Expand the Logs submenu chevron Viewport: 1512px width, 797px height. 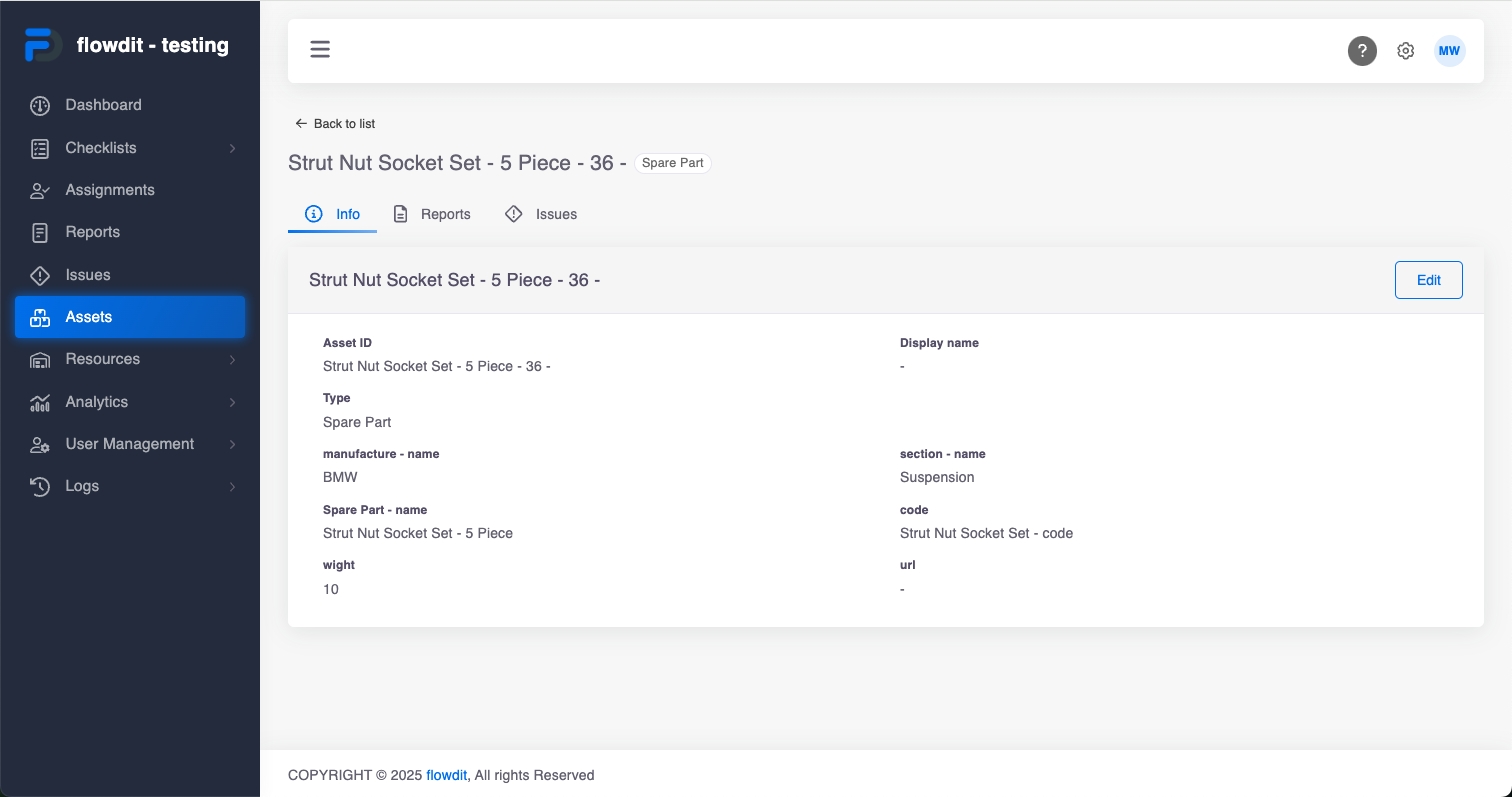click(x=232, y=486)
